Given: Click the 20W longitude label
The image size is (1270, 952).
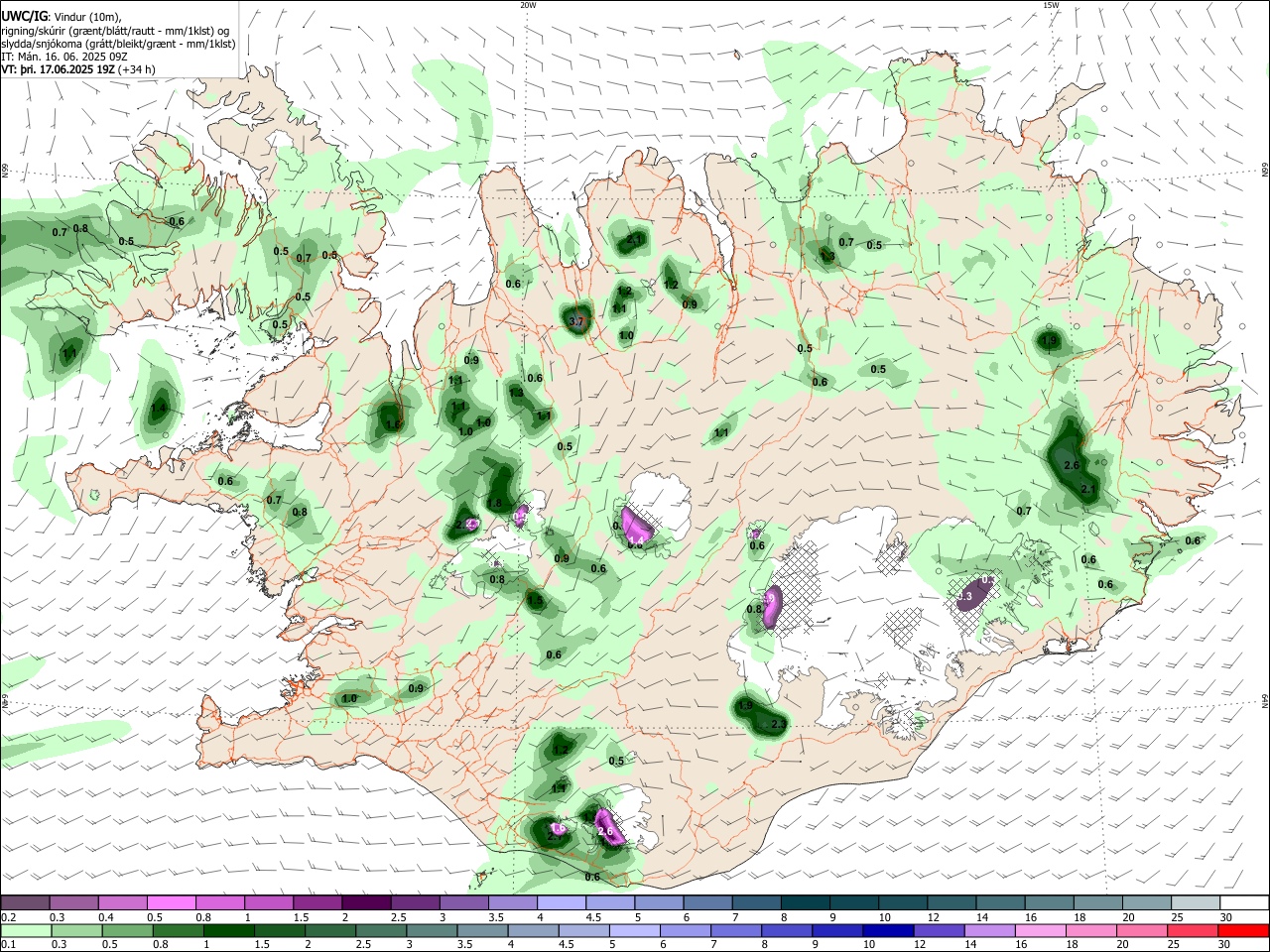Looking at the screenshot, I should pos(528,5).
